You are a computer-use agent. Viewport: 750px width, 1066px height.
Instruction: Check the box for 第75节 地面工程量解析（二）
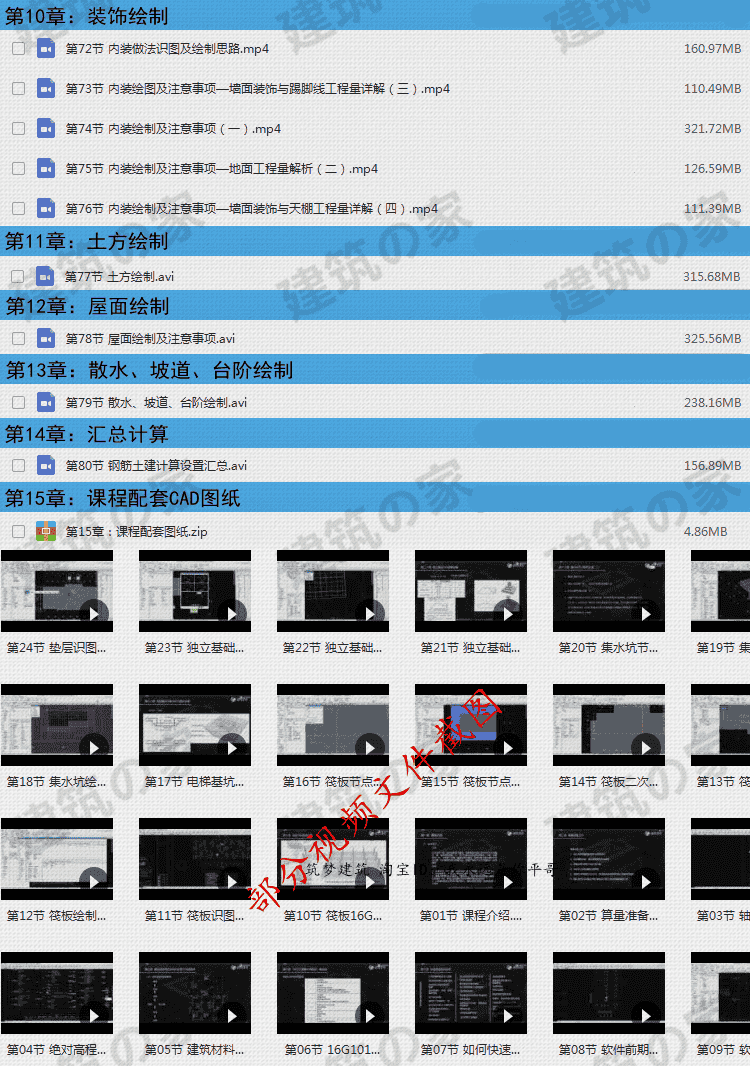[x=18, y=169]
